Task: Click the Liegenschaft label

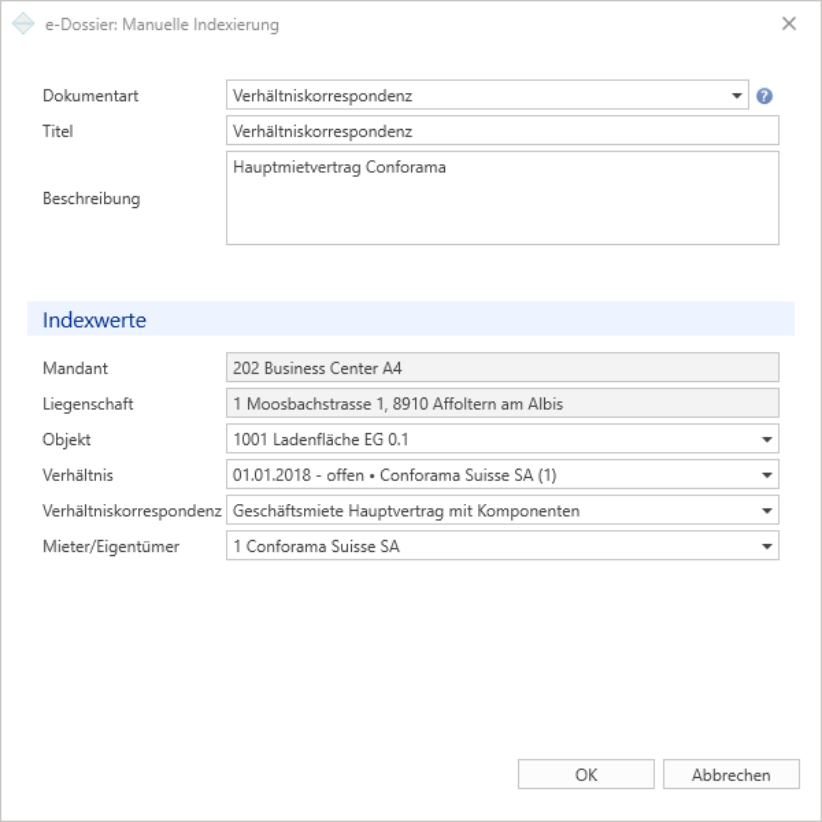Action: tap(88, 404)
